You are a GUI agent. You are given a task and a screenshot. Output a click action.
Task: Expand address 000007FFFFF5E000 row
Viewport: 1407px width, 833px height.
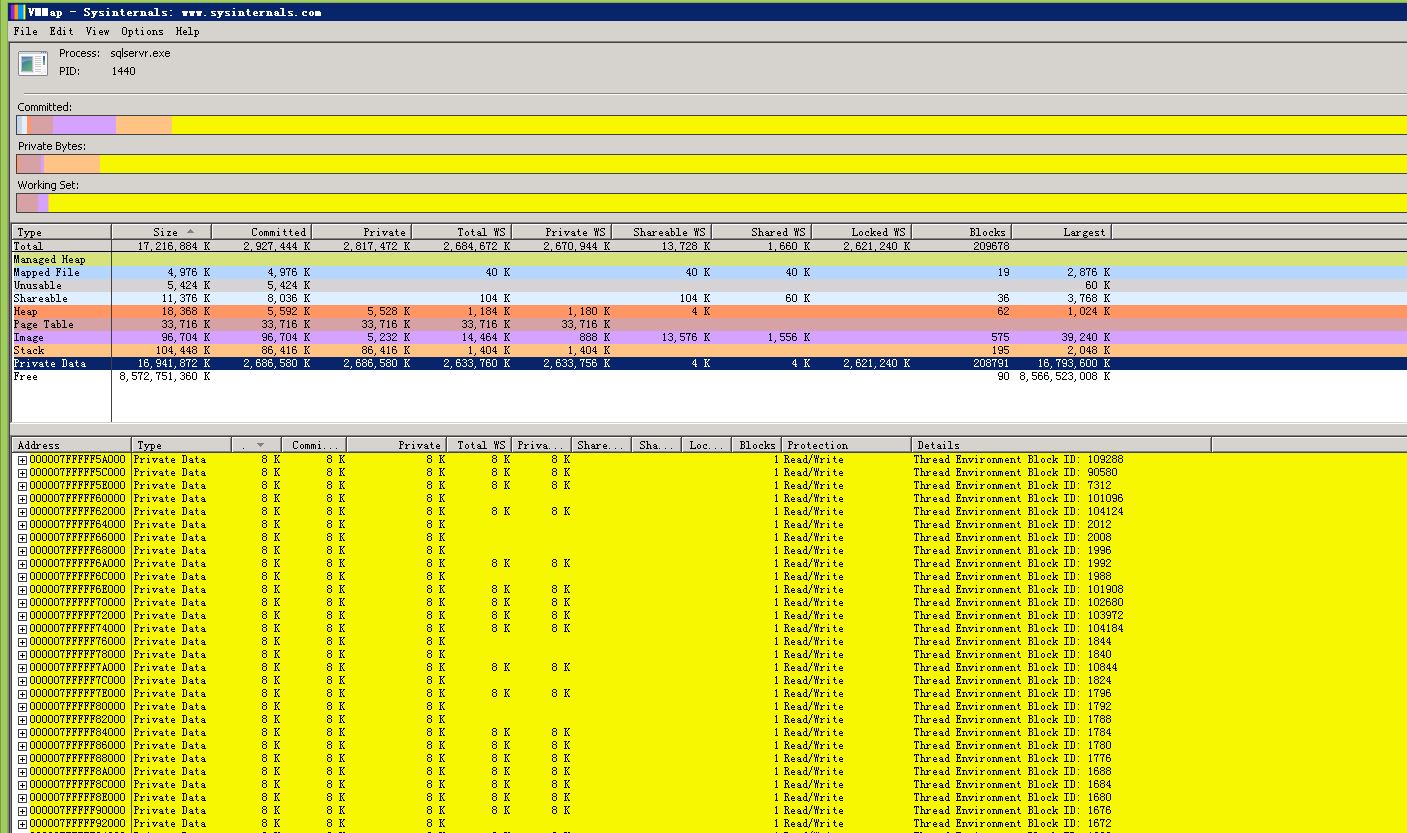tap(22, 486)
